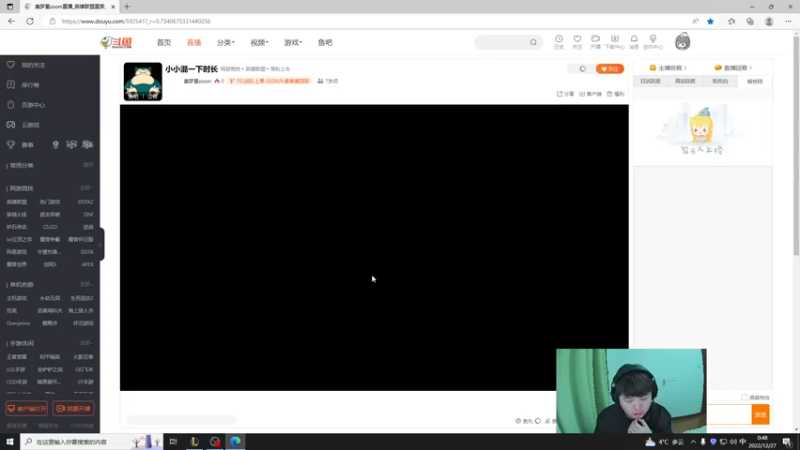Click the 客户端 icon above the player
Screen dimensions: 800x450
point(590,94)
